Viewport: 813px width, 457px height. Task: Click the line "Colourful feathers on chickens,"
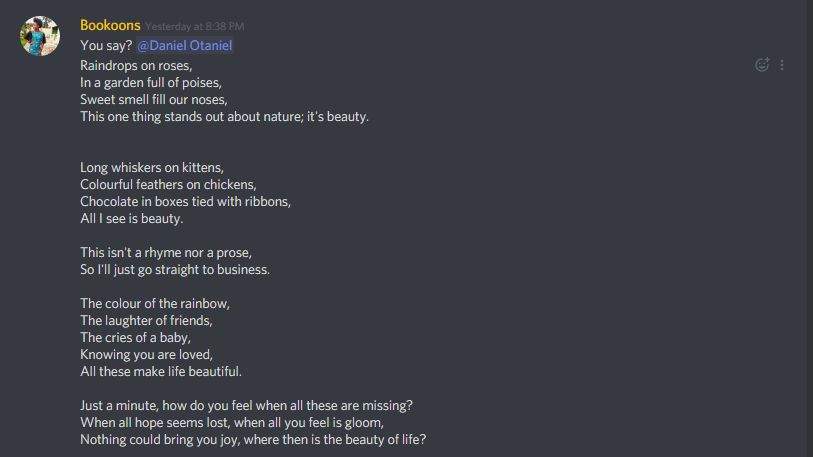169,185
